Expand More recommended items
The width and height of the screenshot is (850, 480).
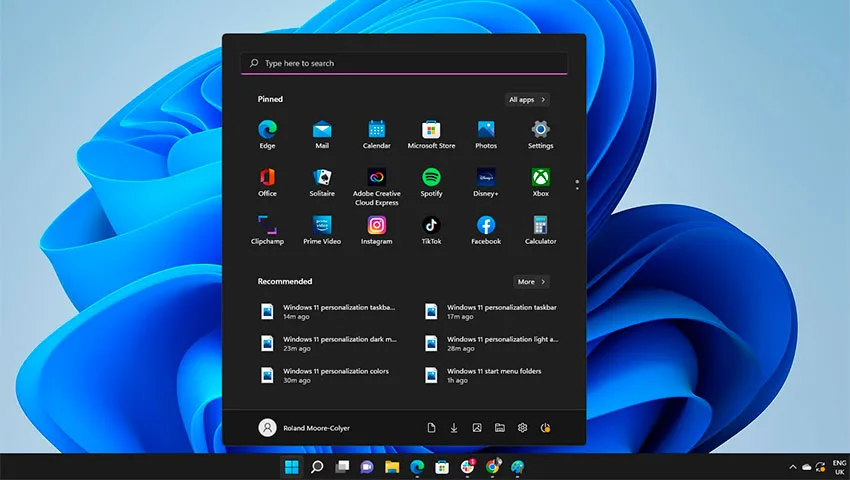coord(531,281)
